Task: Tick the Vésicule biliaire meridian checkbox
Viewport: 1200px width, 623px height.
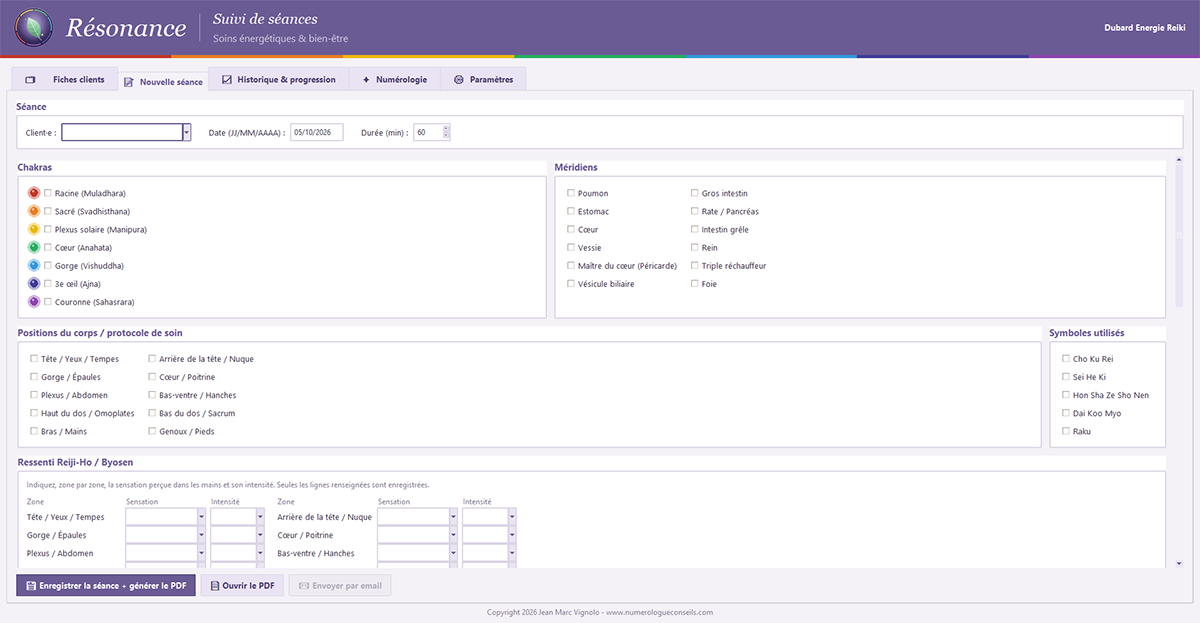Action: 571,284
